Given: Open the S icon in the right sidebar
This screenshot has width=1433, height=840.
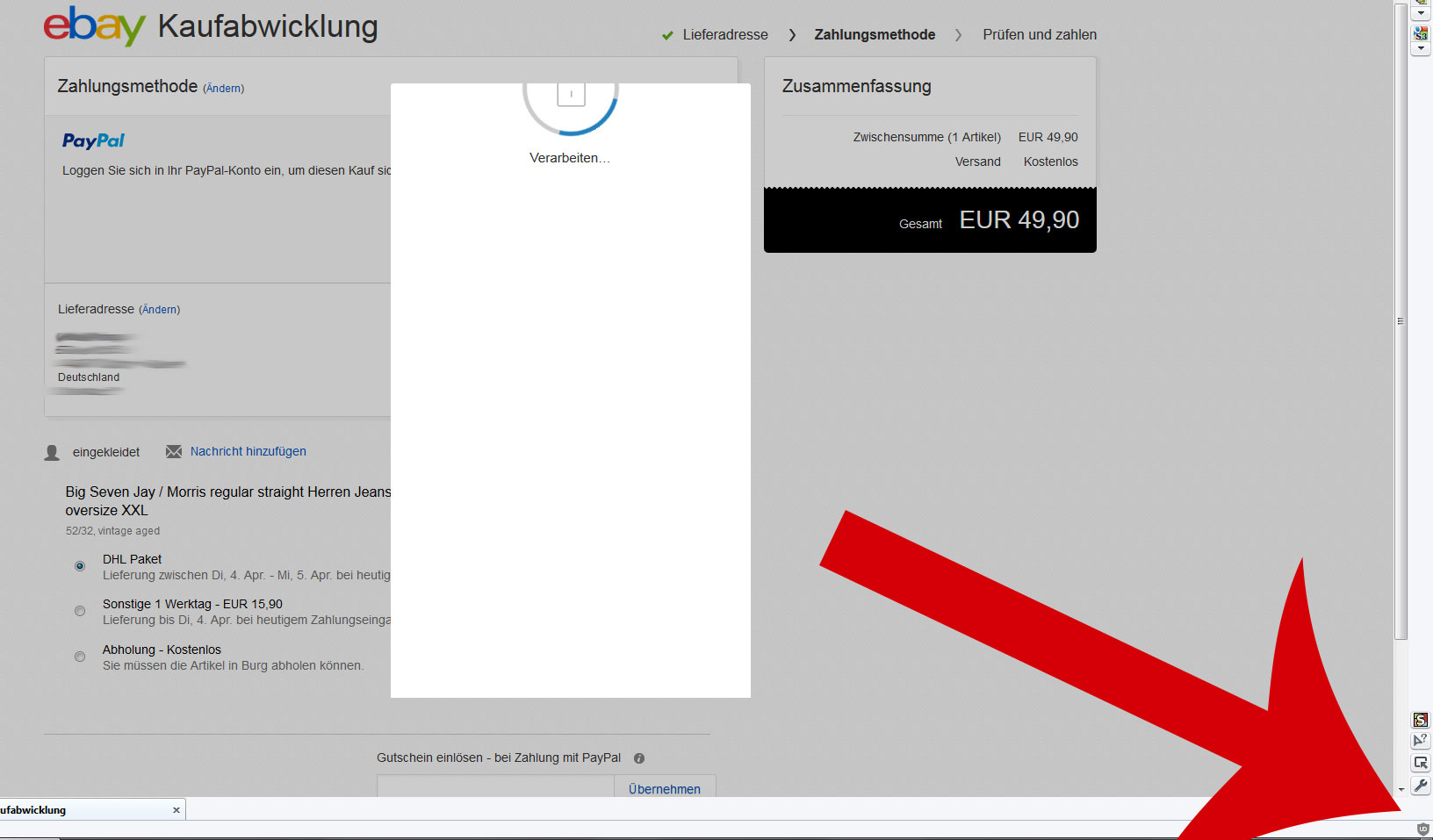Looking at the screenshot, I should point(1420,720).
